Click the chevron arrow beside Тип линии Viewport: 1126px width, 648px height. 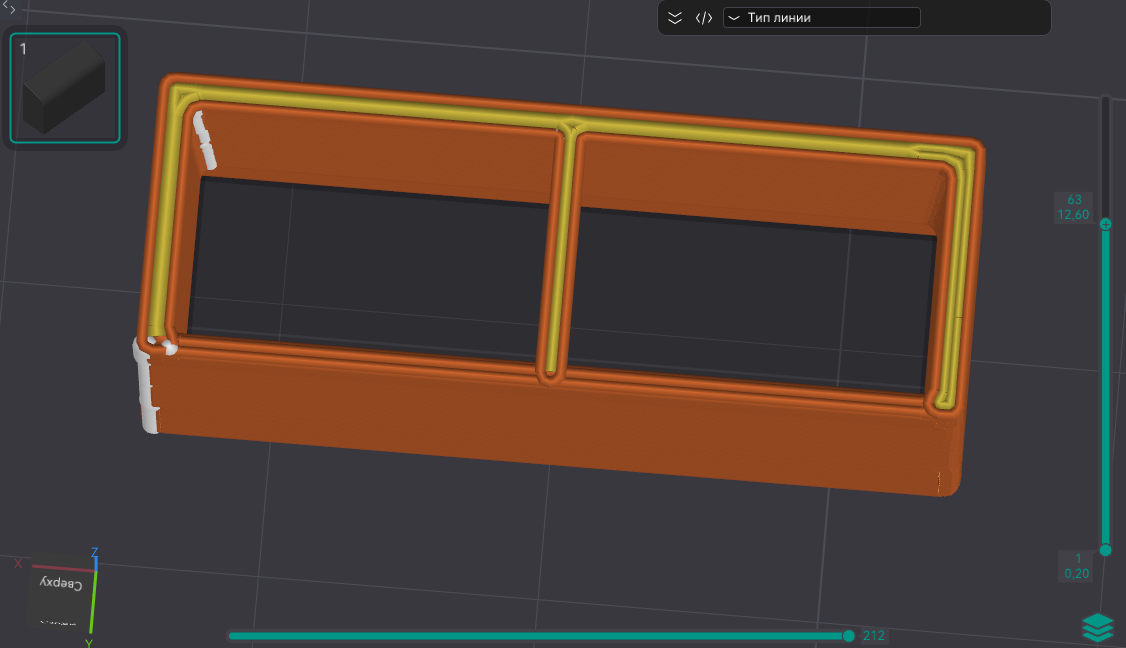point(734,18)
